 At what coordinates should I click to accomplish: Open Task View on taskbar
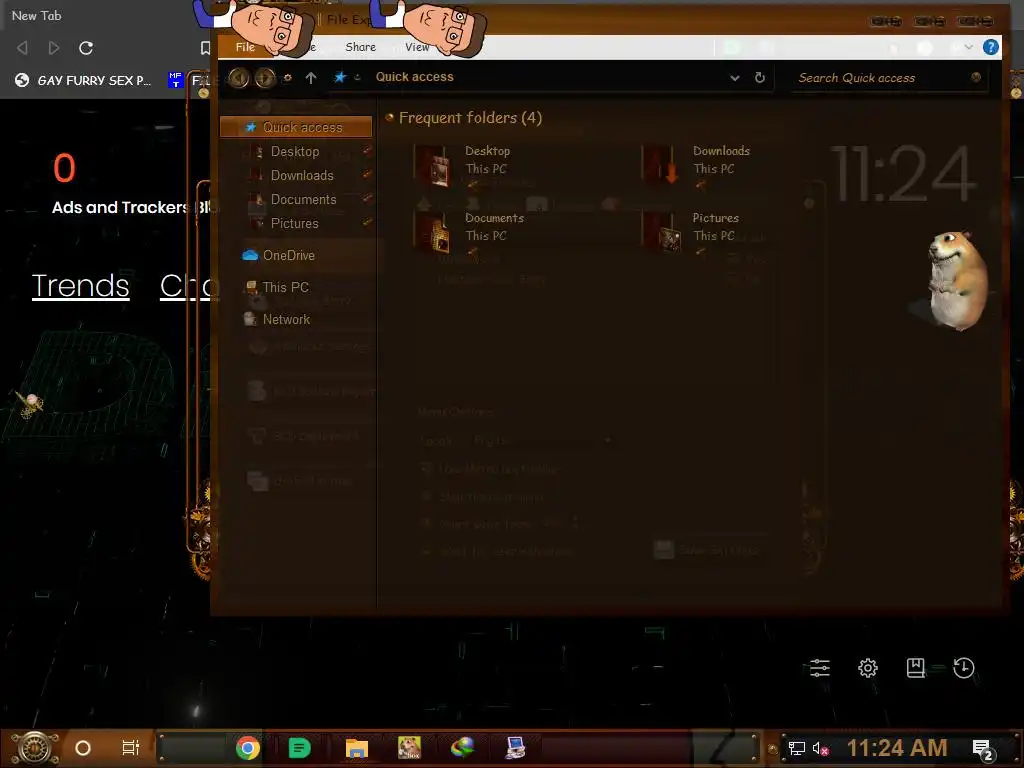tap(131, 748)
